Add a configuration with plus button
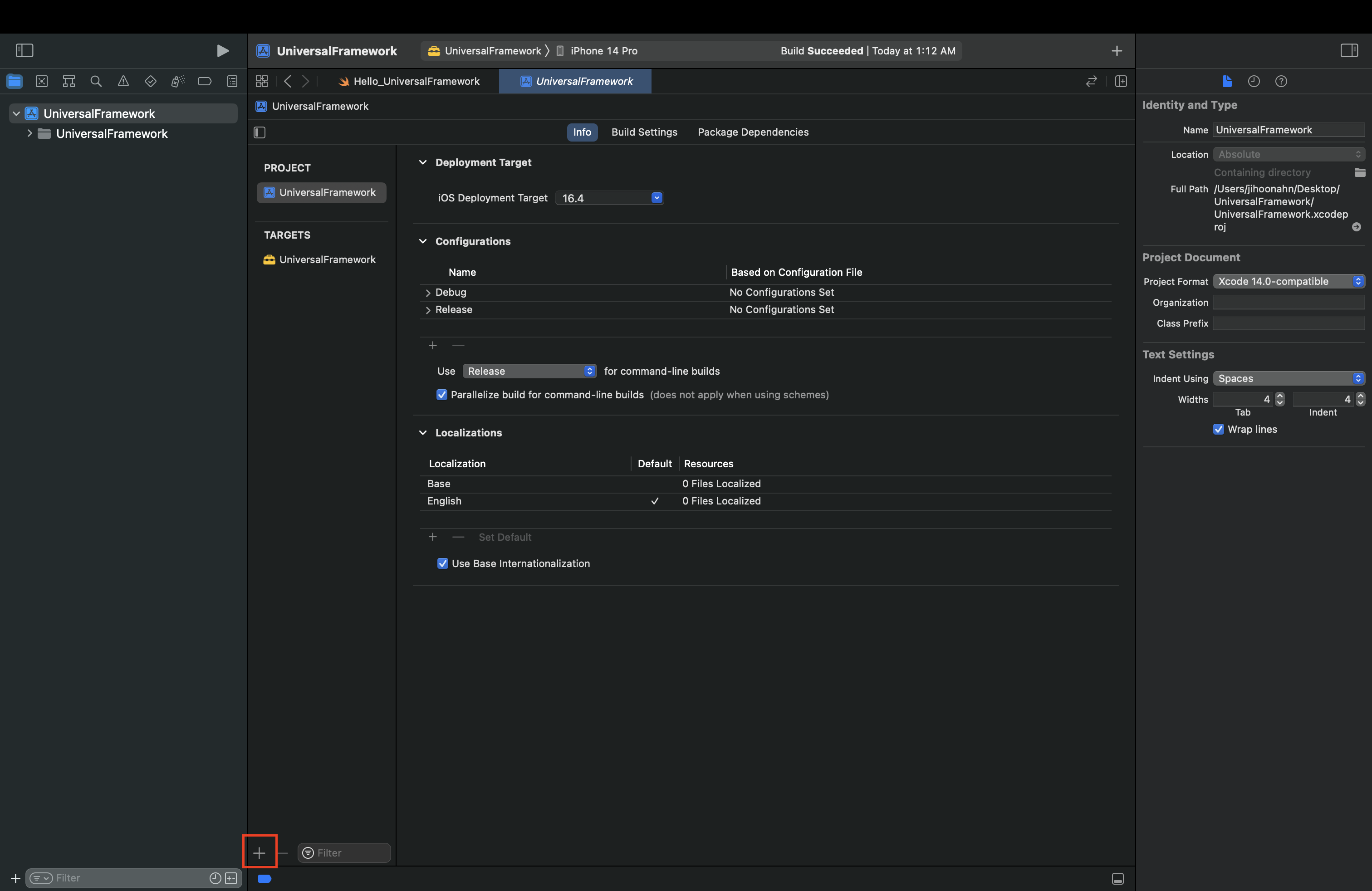The width and height of the screenshot is (1372, 891). pos(432,345)
